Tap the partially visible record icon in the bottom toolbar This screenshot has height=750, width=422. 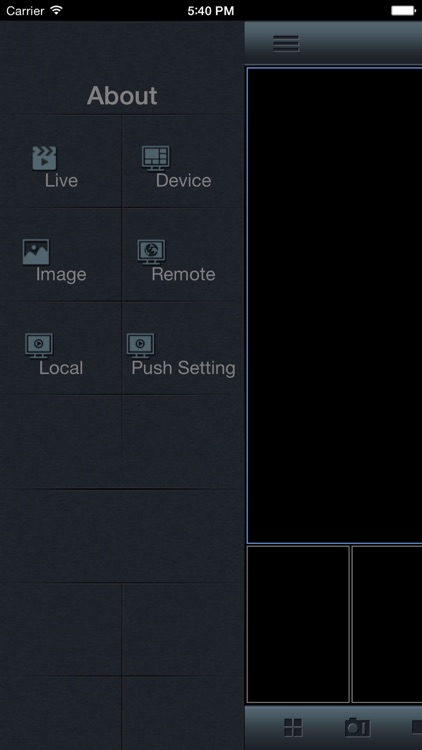click(x=417, y=728)
